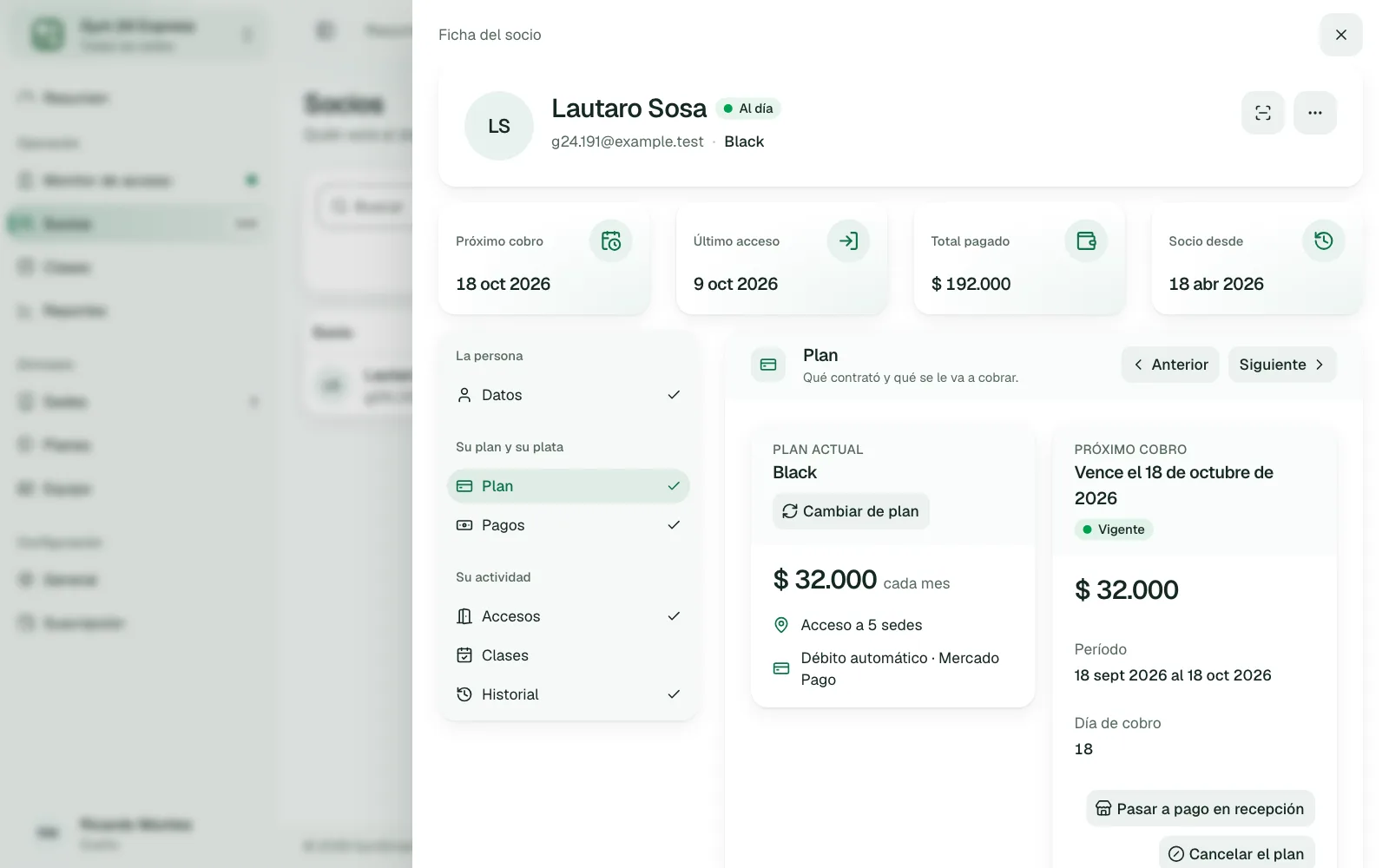Select the Plan section in sidebar

point(568,486)
